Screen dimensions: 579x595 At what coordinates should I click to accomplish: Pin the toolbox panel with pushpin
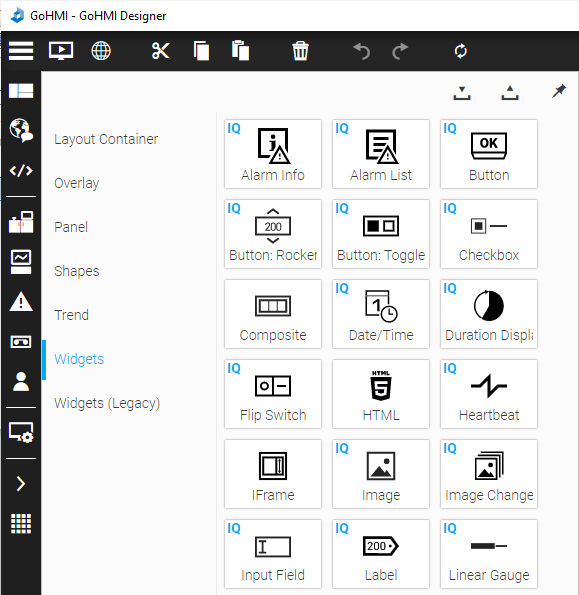[x=559, y=91]
